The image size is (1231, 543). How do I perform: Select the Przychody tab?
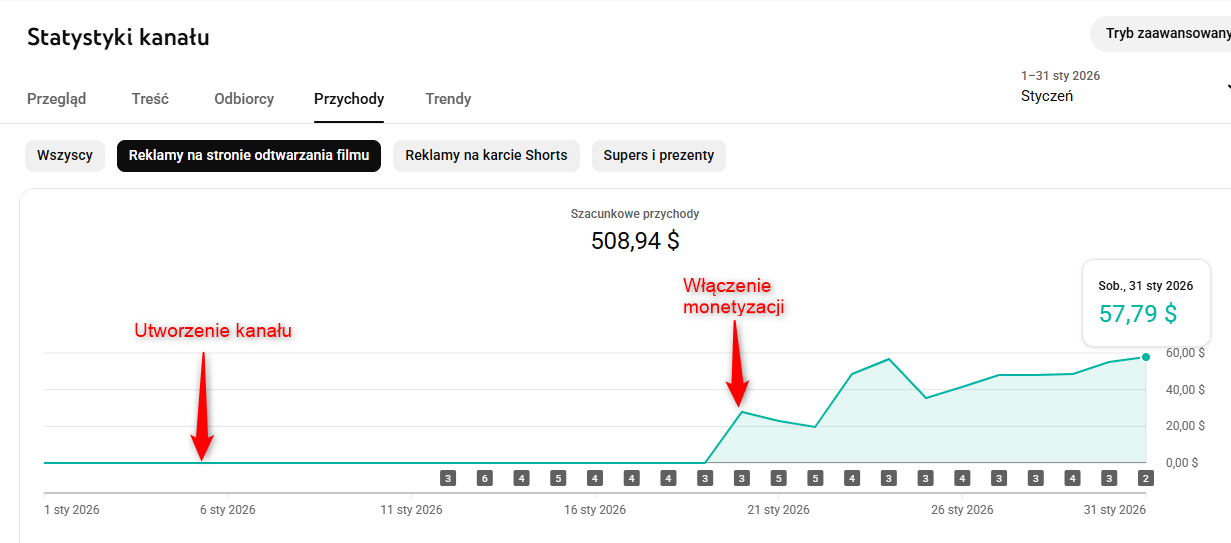349,99
